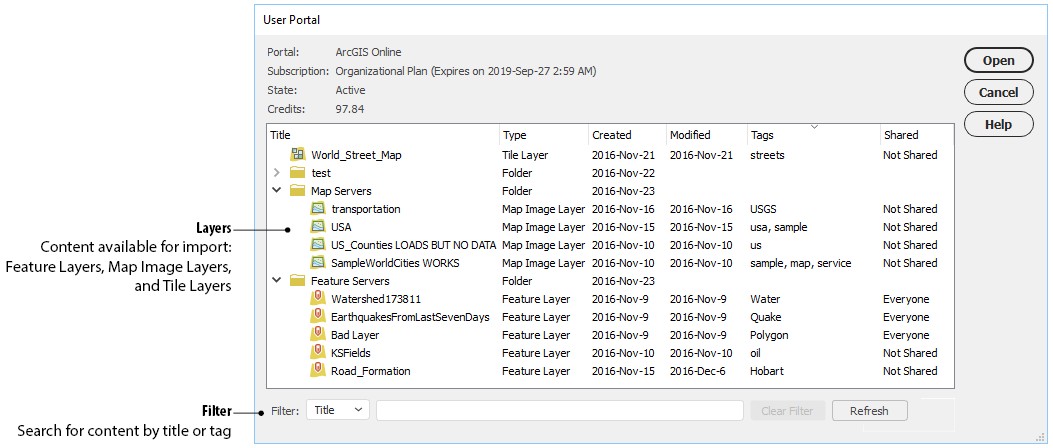The image size is (1053, 448).
Task: Select the test folder row
Action: coord(610,173)
